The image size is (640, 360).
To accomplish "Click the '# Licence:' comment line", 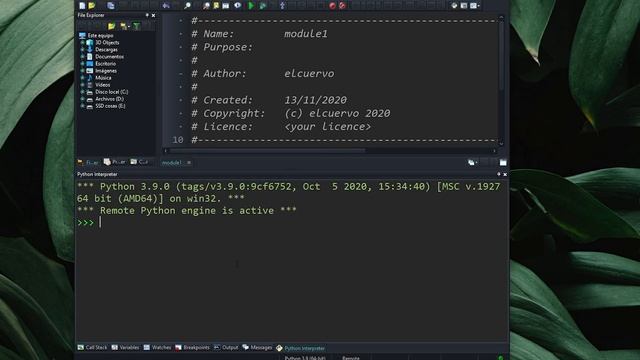I will pos(281,127).
